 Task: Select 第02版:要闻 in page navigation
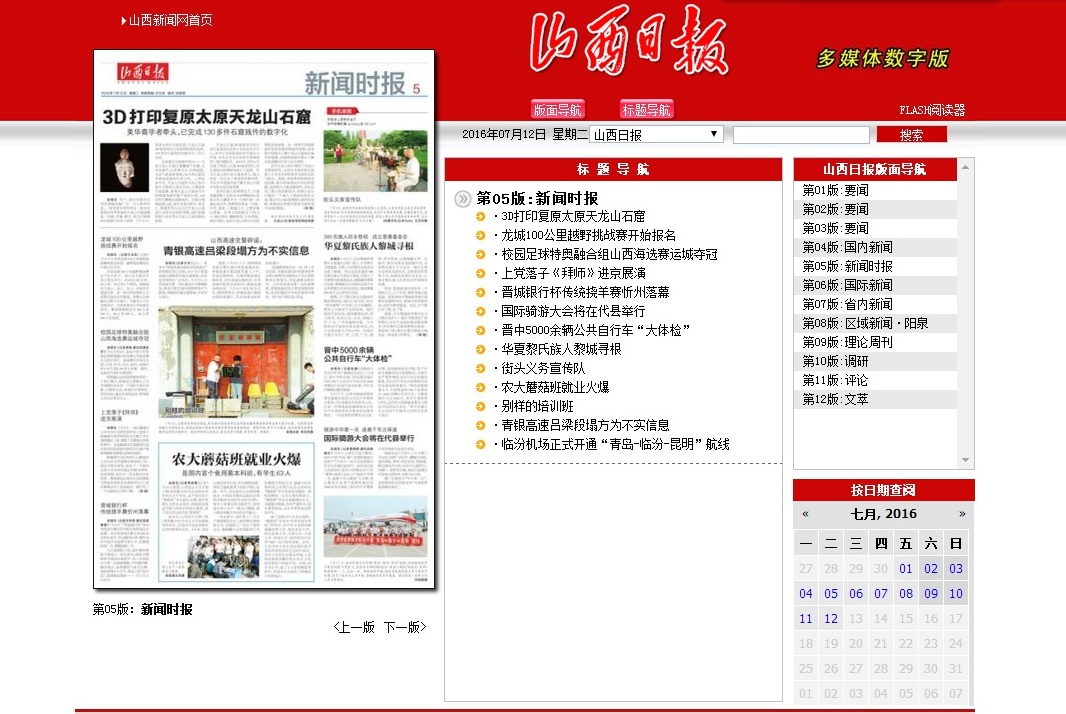tap(836, 209)
